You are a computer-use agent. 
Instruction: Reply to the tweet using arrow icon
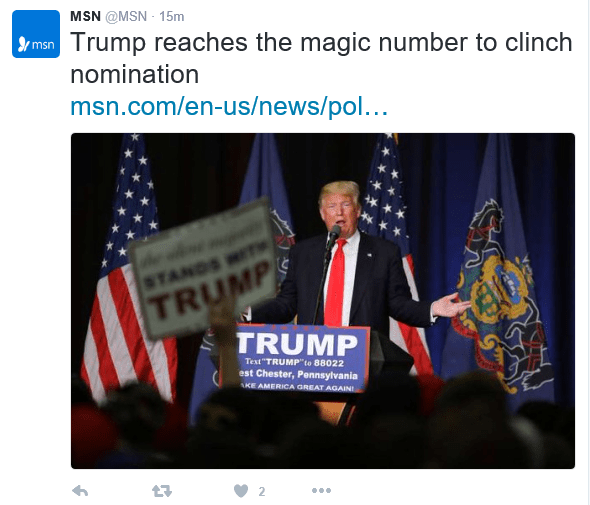point(80,491)
